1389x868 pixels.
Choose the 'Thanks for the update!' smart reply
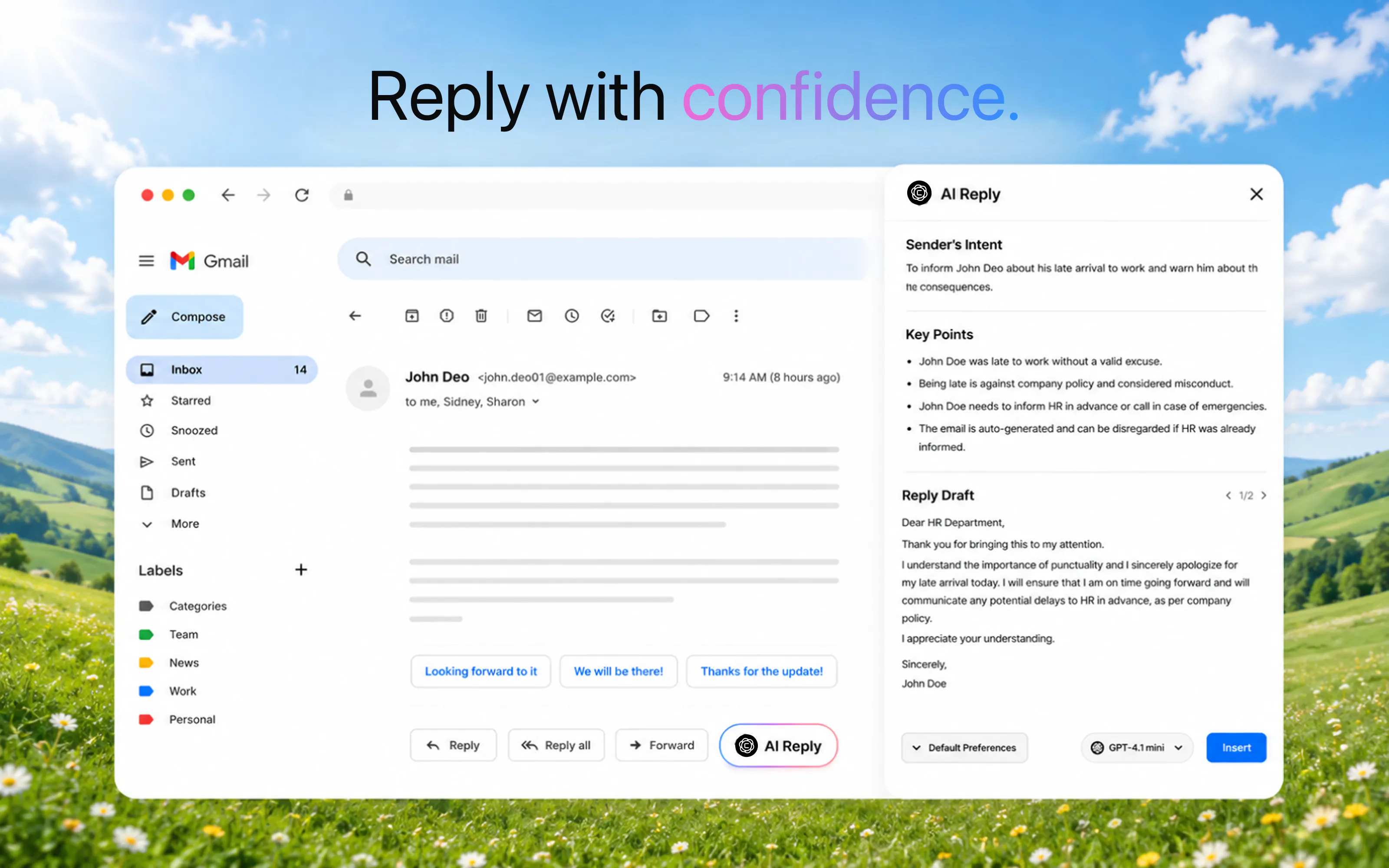point(762,671)
